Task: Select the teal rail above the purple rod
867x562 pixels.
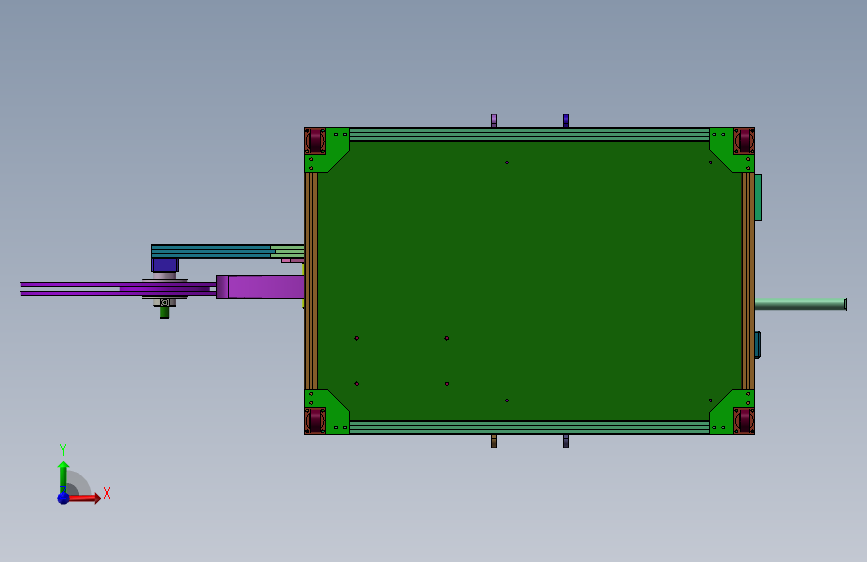Action: pos(212,251)
